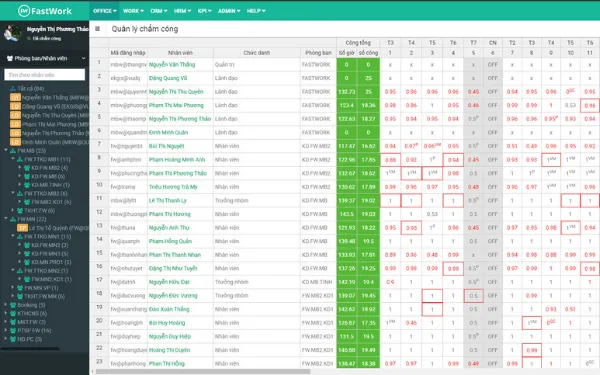Click the Booking (5) group icon
The width and height of the screenshot is (600, 375).
pyautogui.click(x=13, y=305)
